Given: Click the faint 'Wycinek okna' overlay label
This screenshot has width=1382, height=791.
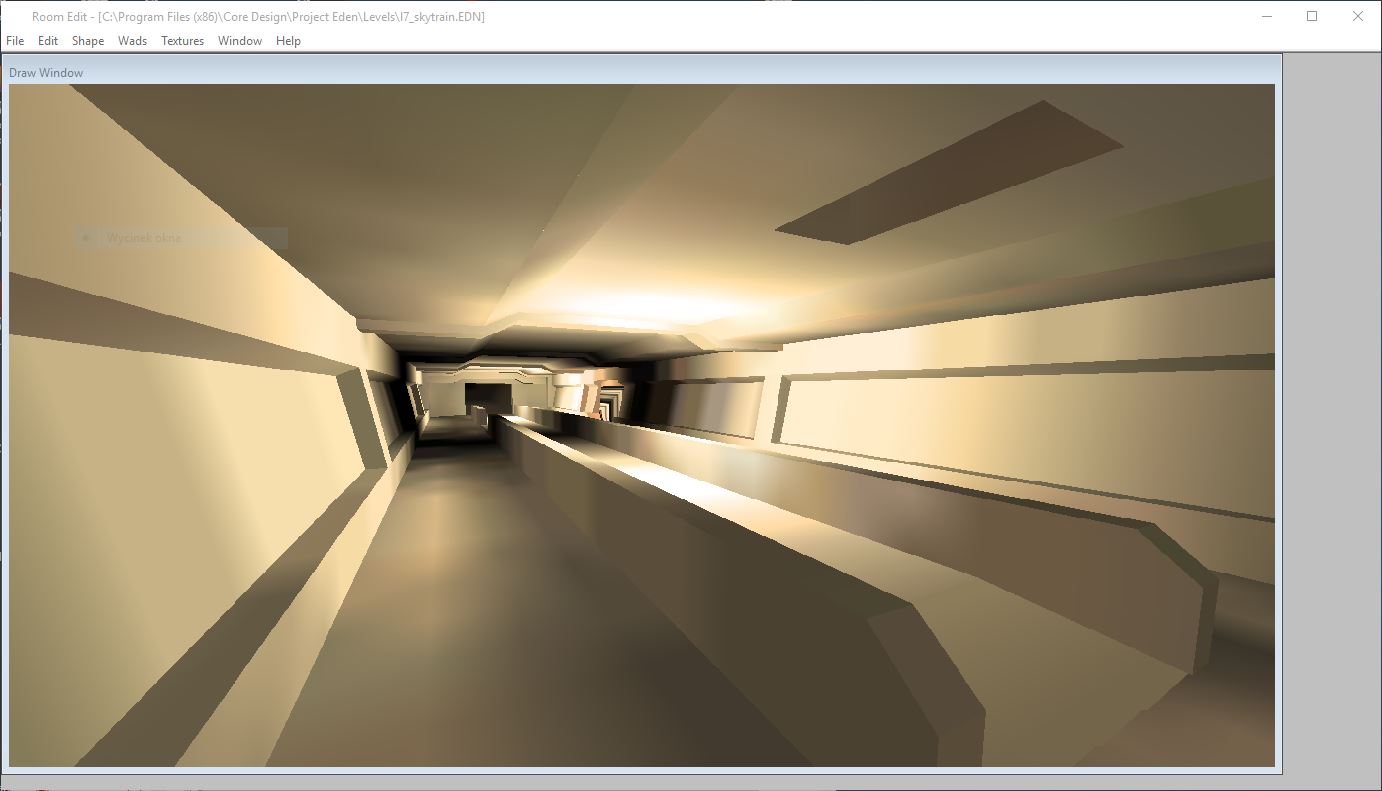Looking at the screenshot, I should [144, 238].
